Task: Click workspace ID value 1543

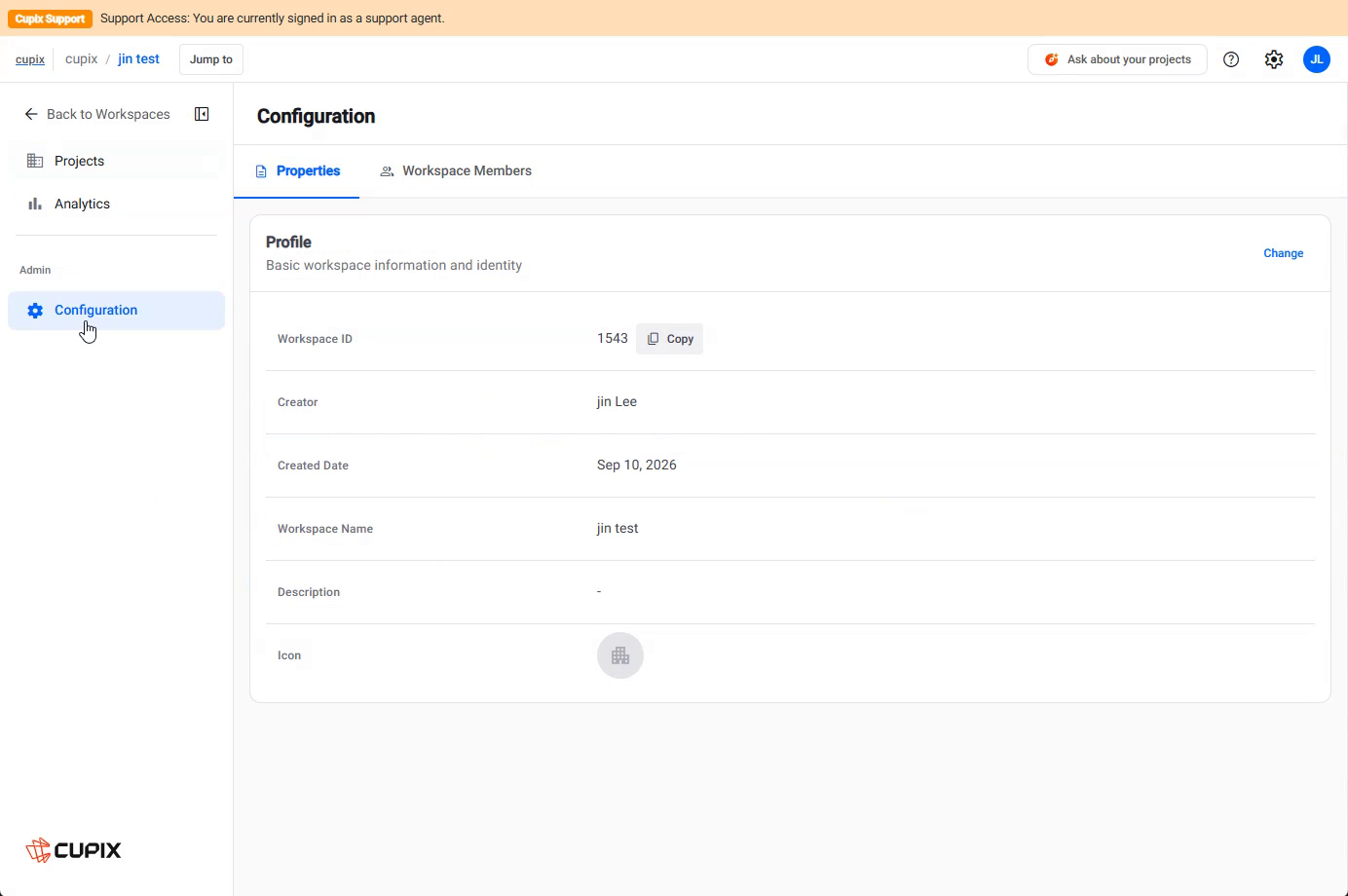Action: pos(613,339)
